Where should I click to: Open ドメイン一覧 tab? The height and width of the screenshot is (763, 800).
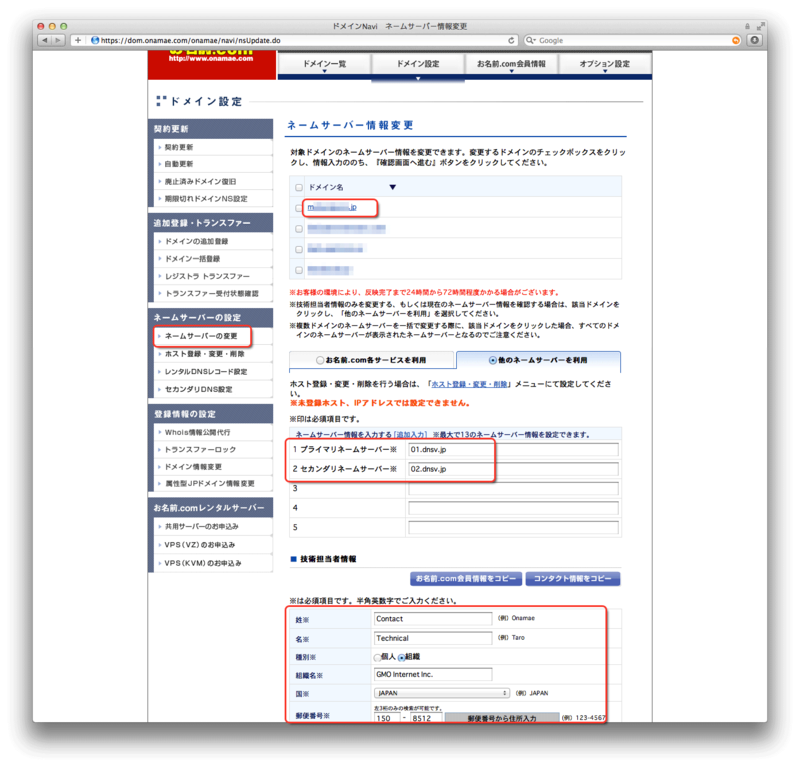tap(324, 65)
